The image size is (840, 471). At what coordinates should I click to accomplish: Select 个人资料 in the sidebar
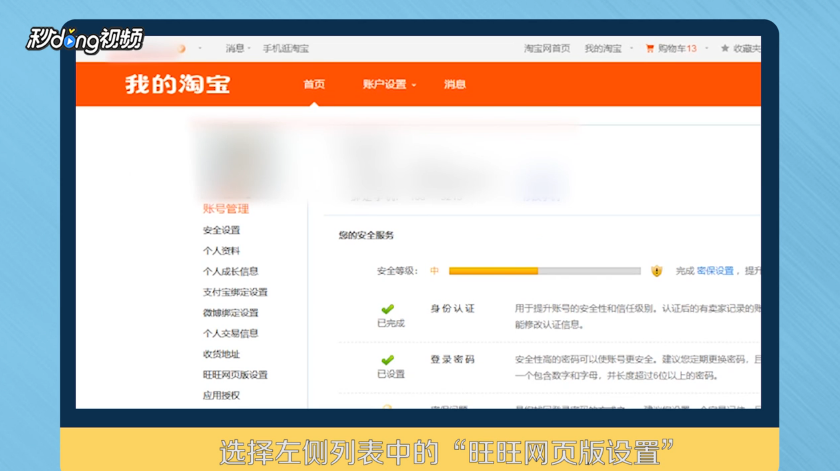click(221, 251)
